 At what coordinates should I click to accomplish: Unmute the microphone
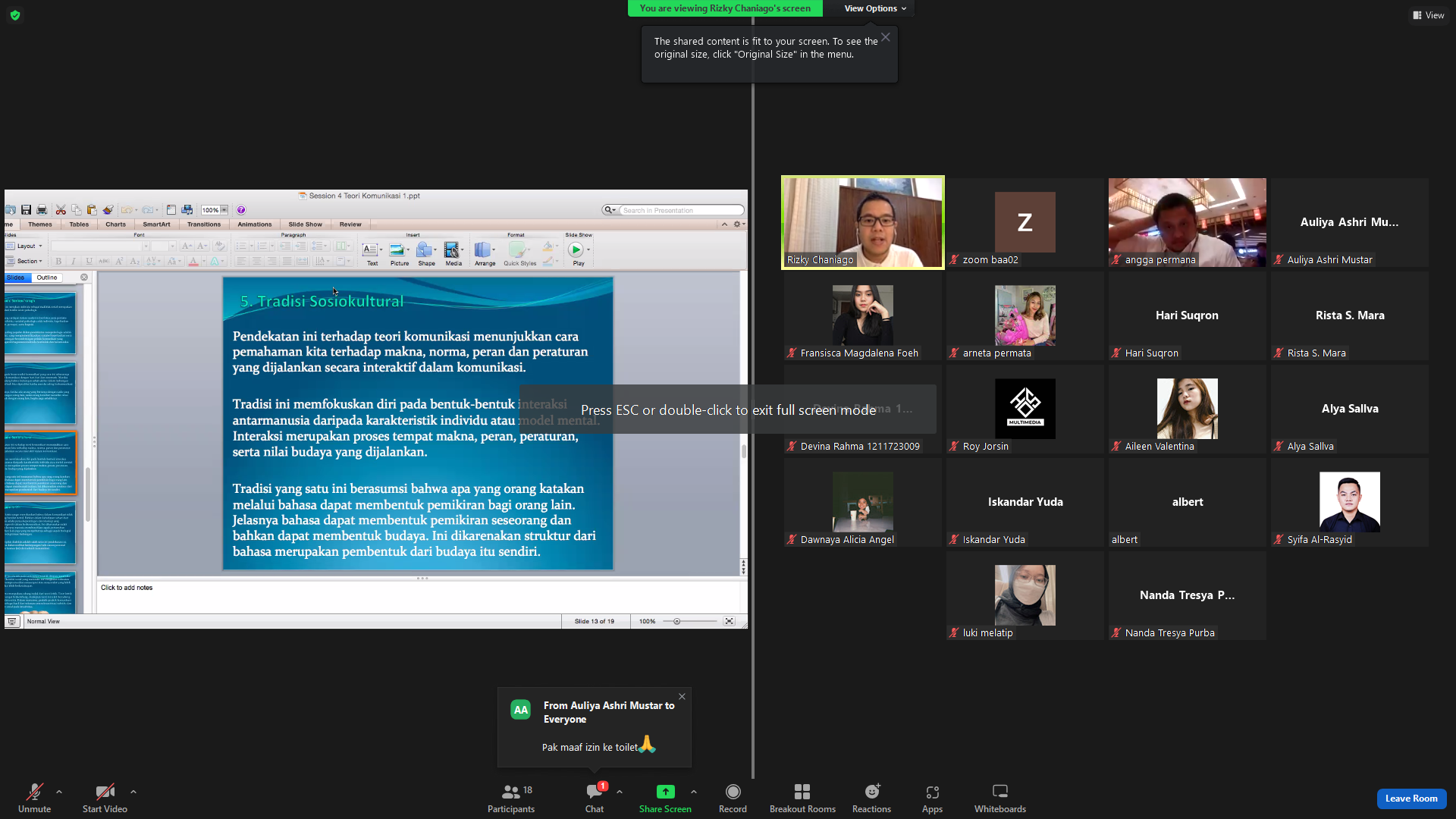[34, 799]
